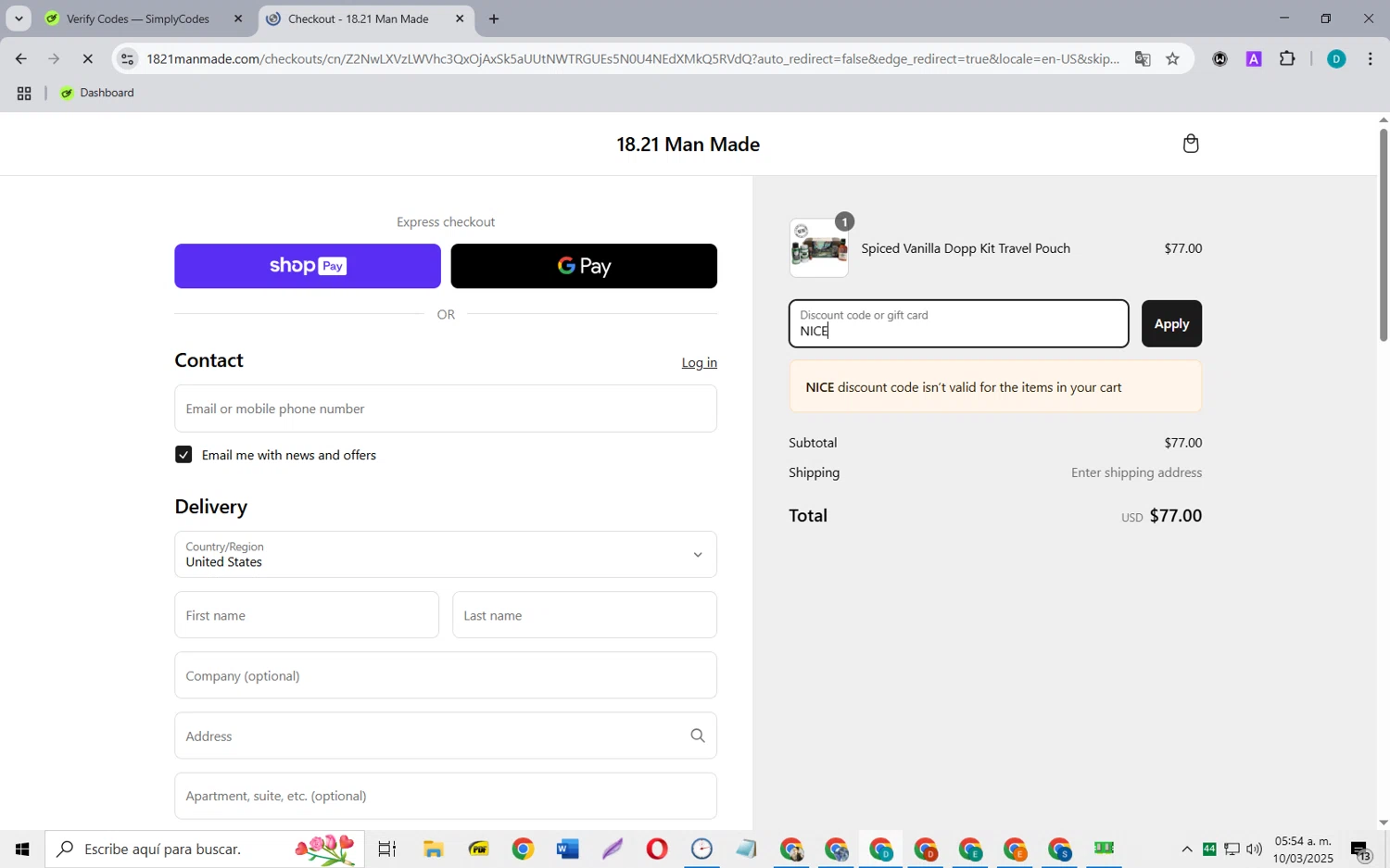Open File Explorer from the taskbar
This screenshot has width=1390, height=868.
433,849
